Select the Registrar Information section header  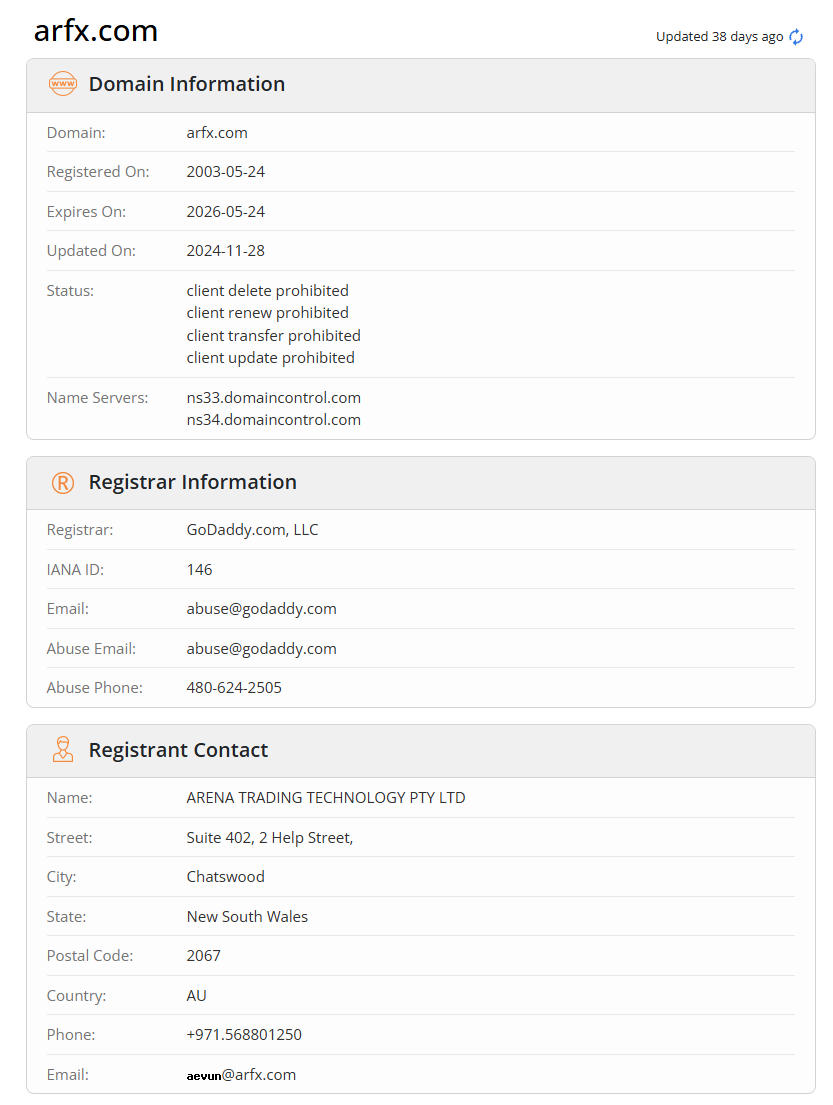coord(192,482)
